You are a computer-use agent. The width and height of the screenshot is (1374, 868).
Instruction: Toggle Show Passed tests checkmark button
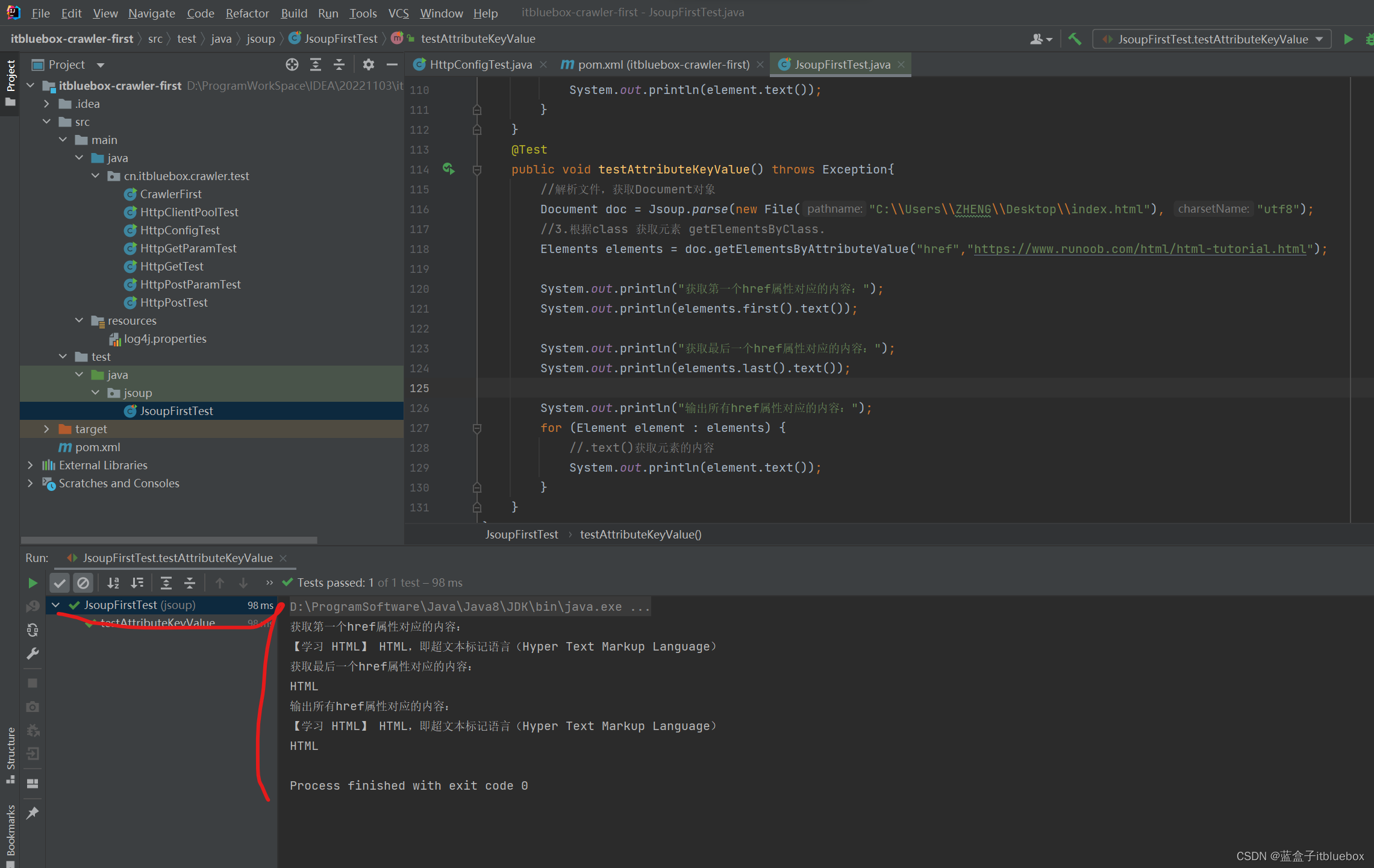click(x=59, y=582)
